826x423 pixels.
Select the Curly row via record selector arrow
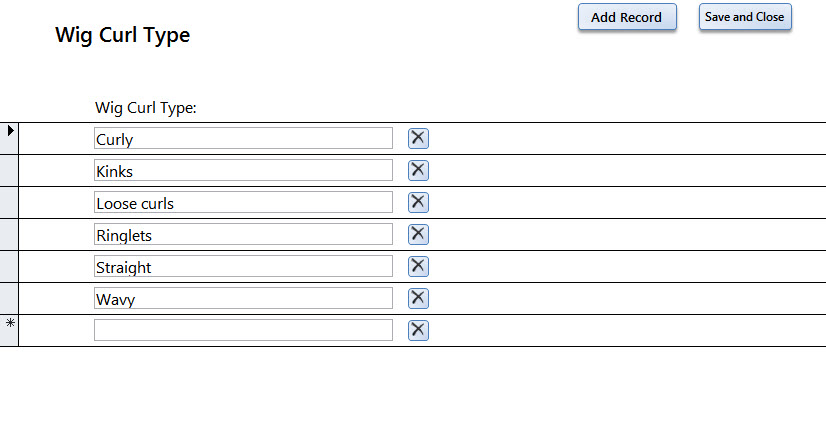[9, 139]
